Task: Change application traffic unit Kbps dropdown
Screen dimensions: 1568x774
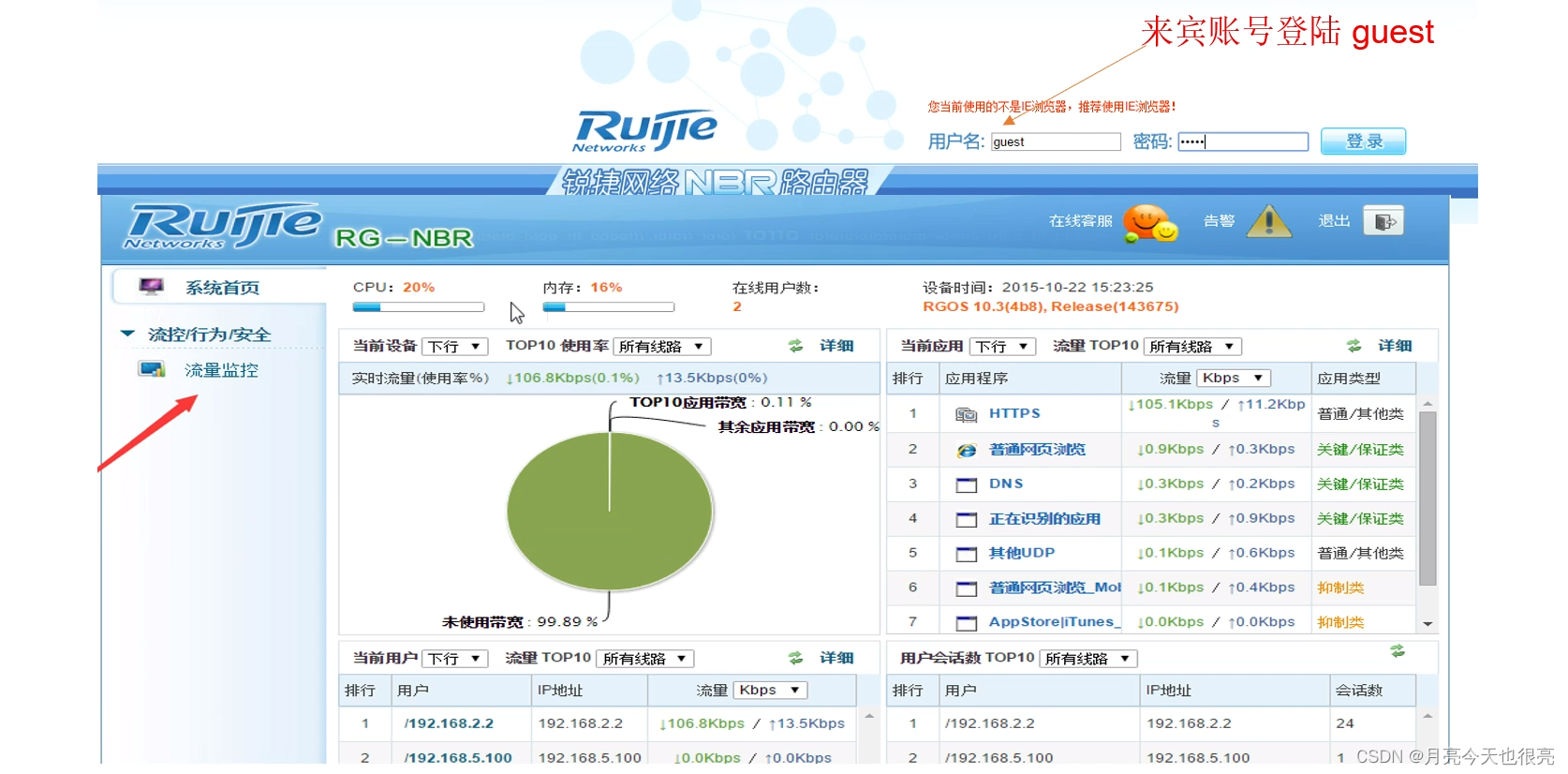Action: (x=1233, y=378)
